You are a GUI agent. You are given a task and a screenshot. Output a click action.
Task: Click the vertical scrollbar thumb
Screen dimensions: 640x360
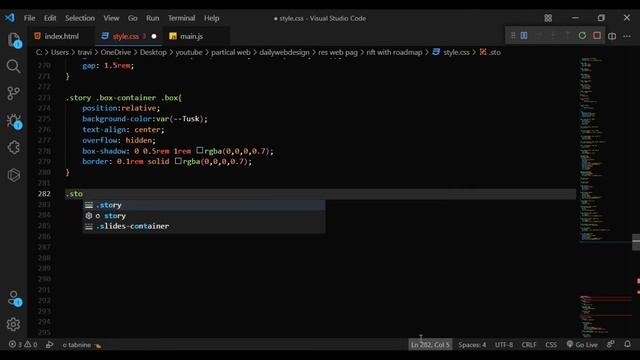636,242
